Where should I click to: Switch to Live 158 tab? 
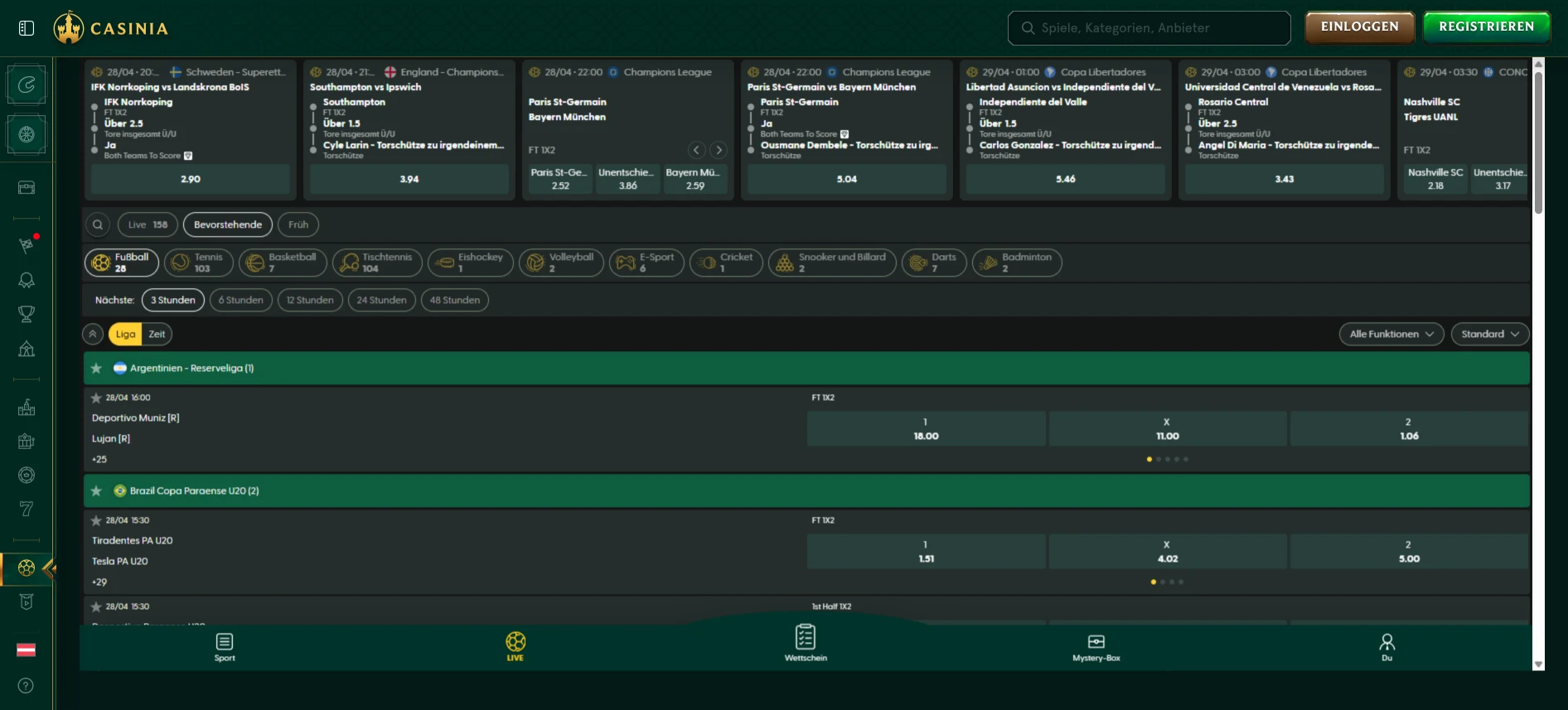[x=148, y=225]
